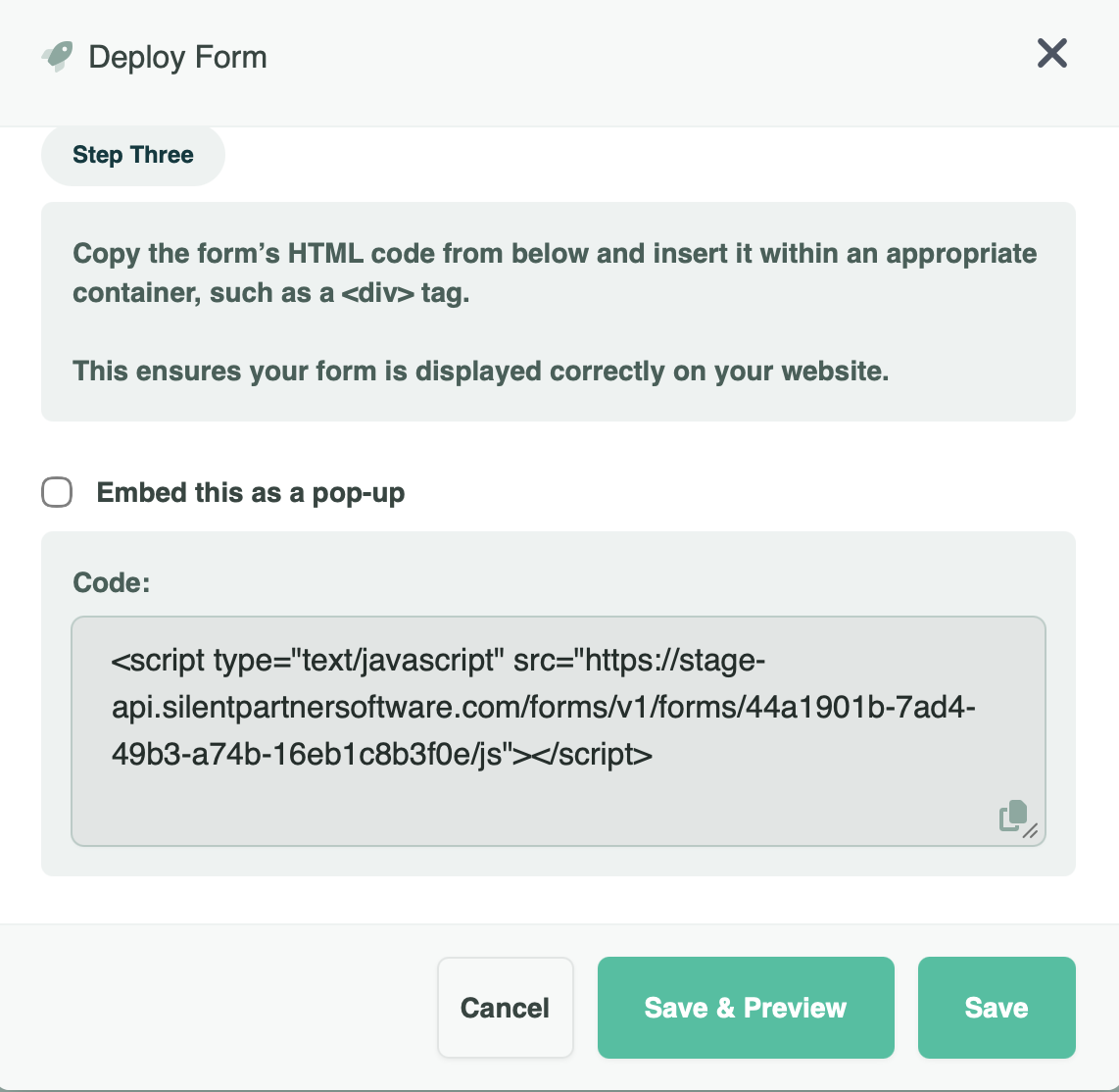The image size is (1119, 1092).
Task: Click the api.silentpartnersoftware.com URL line
Action: (543, 708)
